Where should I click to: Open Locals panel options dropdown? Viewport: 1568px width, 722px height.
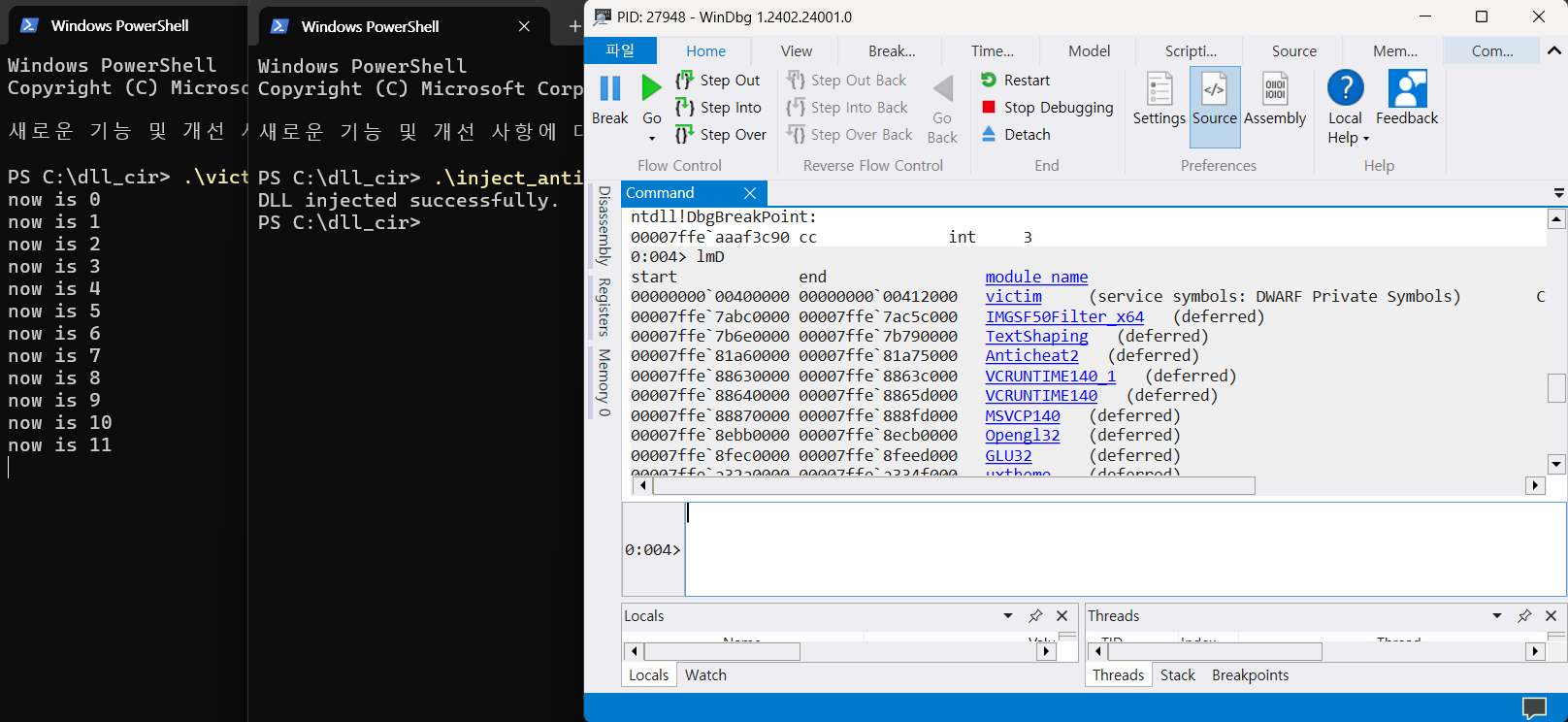click(x=1008, y=616)
